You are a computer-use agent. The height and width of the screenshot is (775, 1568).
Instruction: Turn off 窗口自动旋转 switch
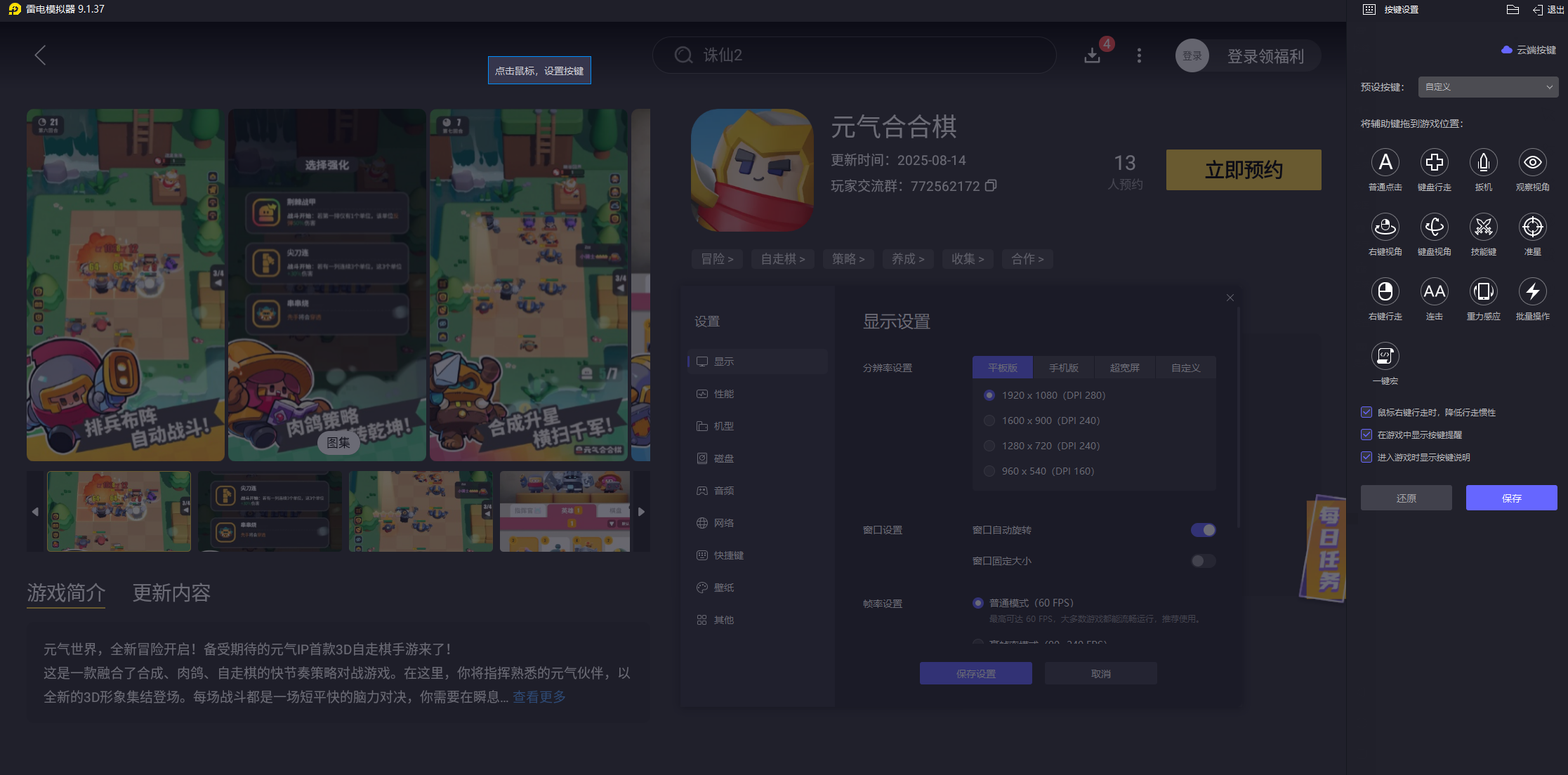coord(1203,530)
